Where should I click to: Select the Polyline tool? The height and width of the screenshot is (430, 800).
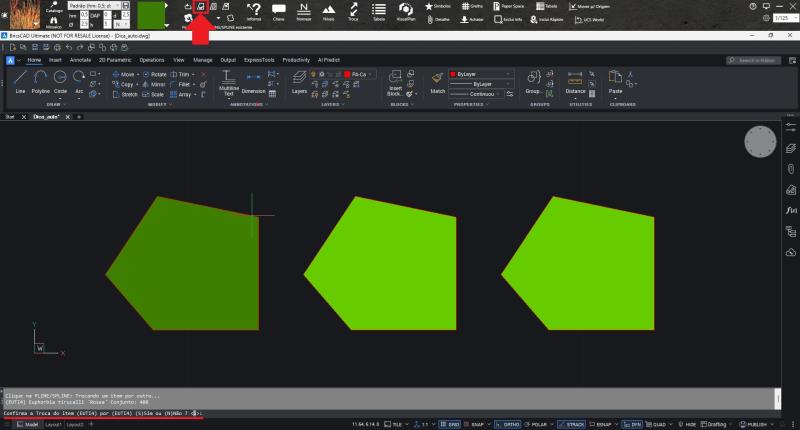tap(41, 81)
